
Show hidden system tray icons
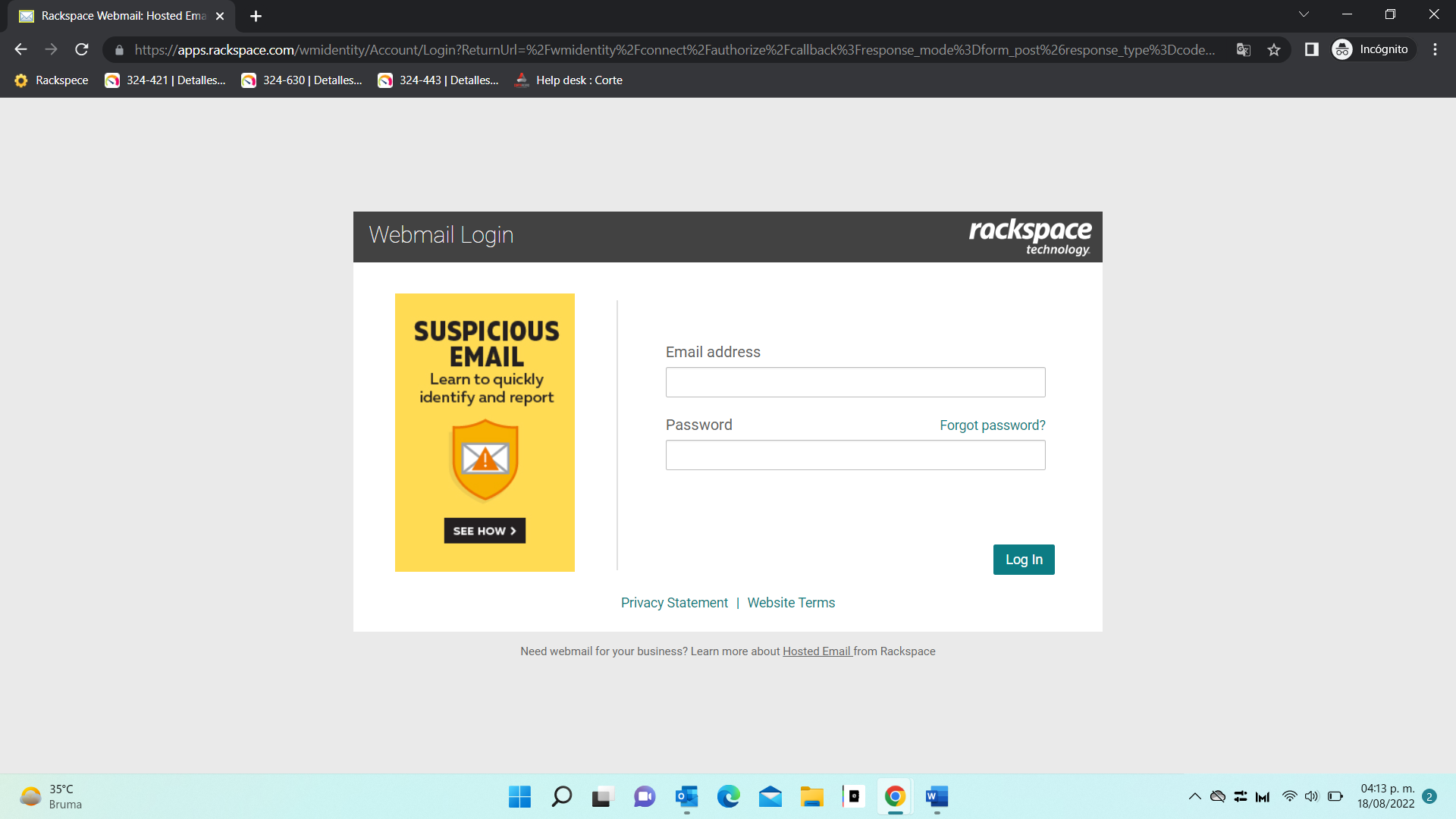click(1194, 796)
